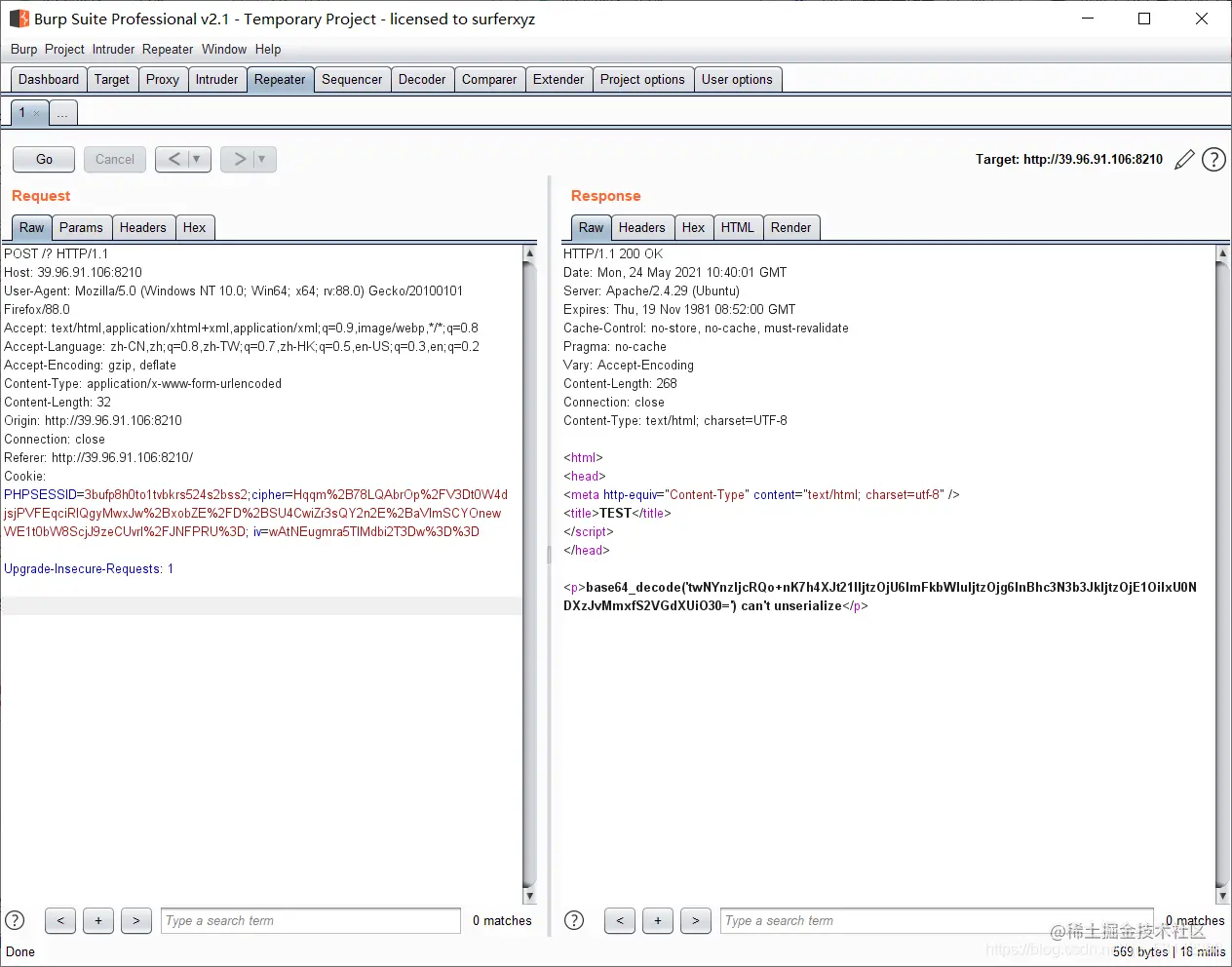Click response search help question mark icon
The image size is (1232, 967).
click(574, 920)
